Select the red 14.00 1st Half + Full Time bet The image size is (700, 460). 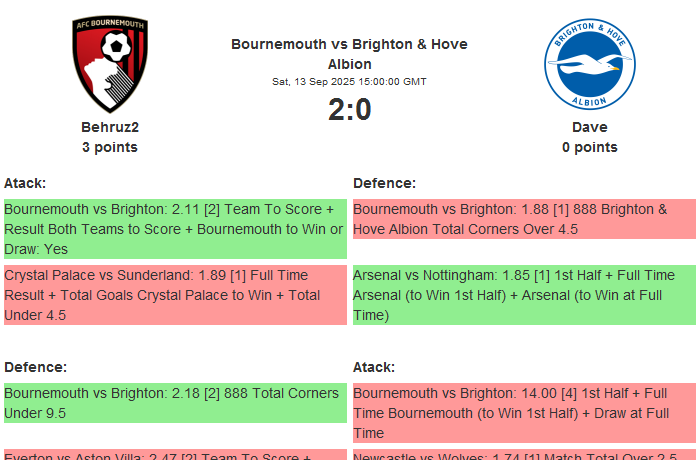point(524,413)
